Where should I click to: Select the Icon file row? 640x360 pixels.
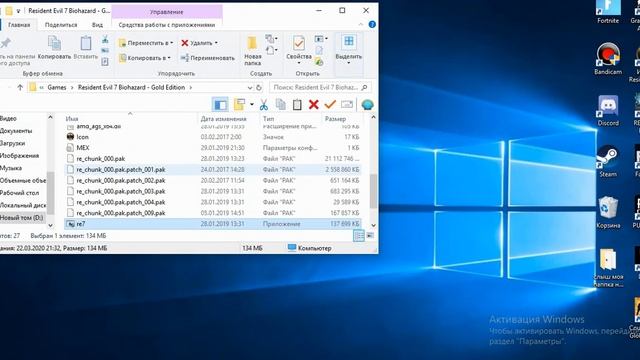click(x=213, y=137)
